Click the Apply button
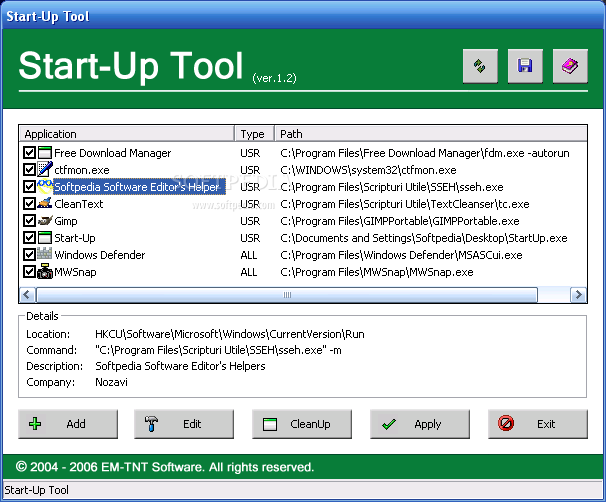The height and width of the screenshot is (502, 606). click(420, 424)
